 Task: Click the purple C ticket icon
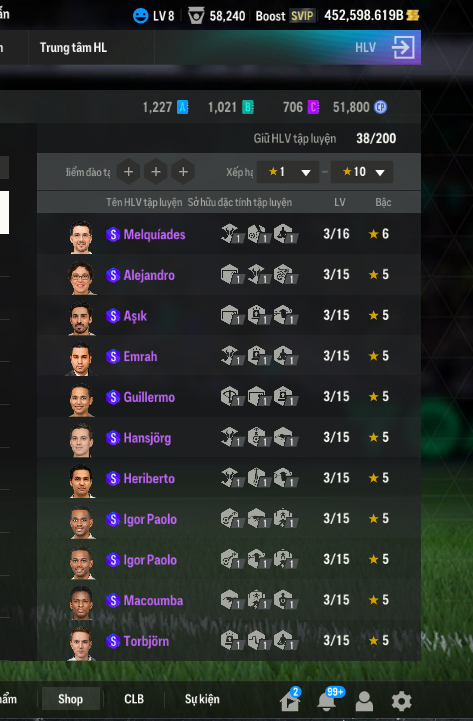pyautogui.click(x=313, y=107)
